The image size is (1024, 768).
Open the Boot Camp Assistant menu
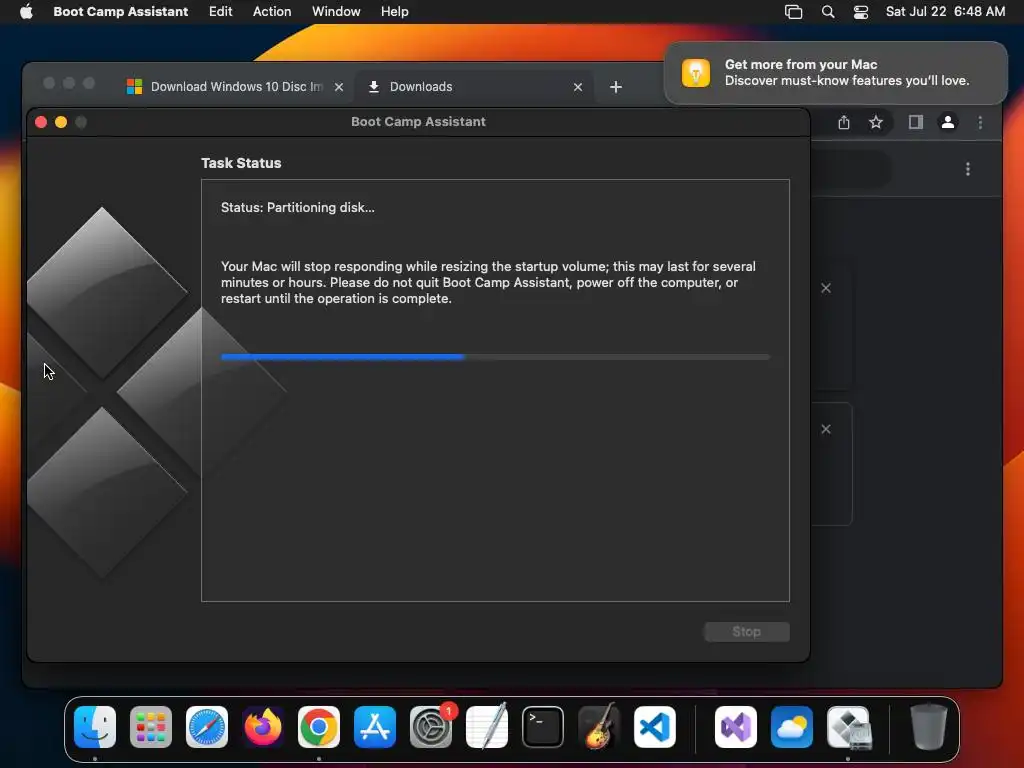pyautogui.click(x=121, y=12)
